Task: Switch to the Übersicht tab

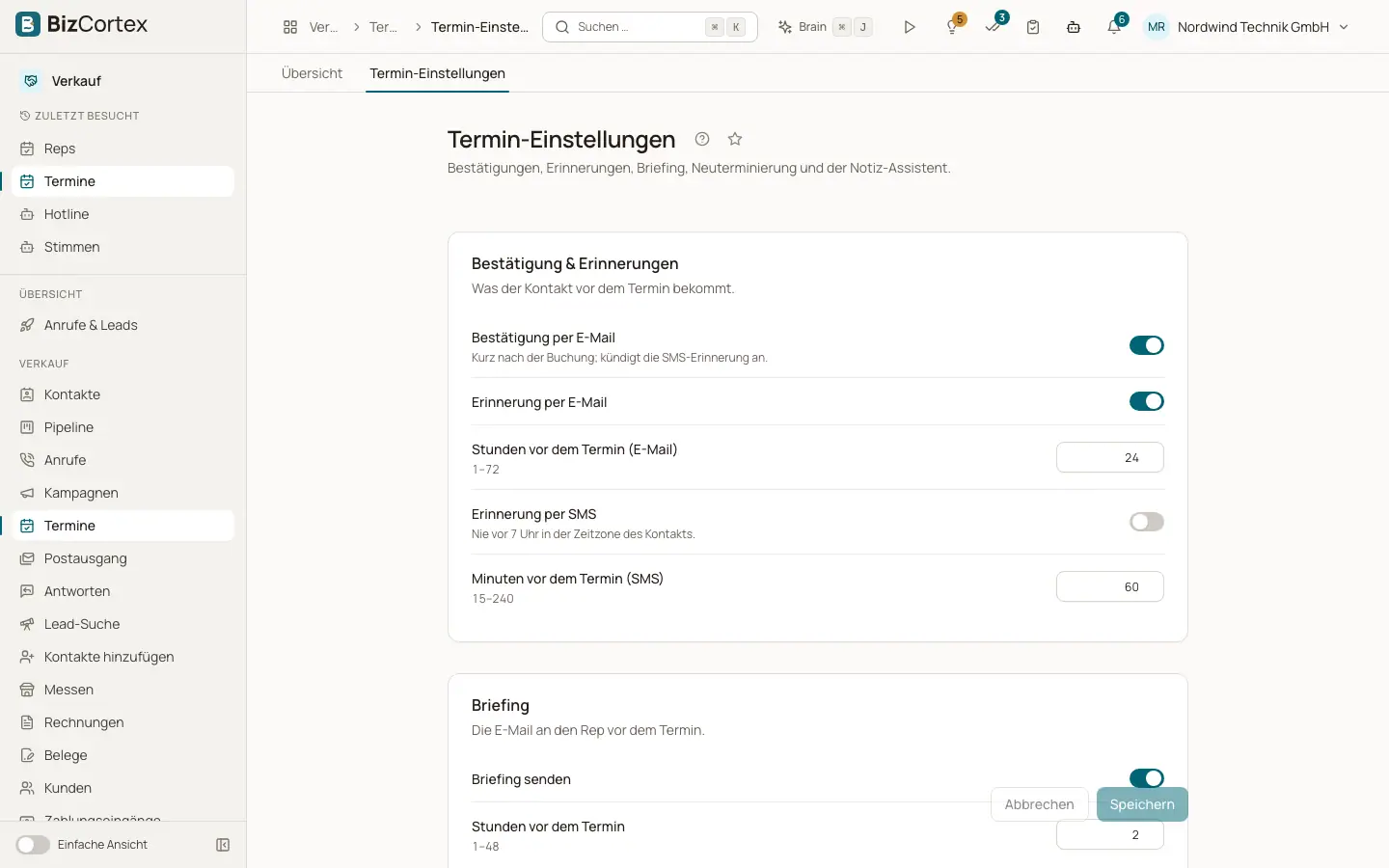Action: click(312, 73)
